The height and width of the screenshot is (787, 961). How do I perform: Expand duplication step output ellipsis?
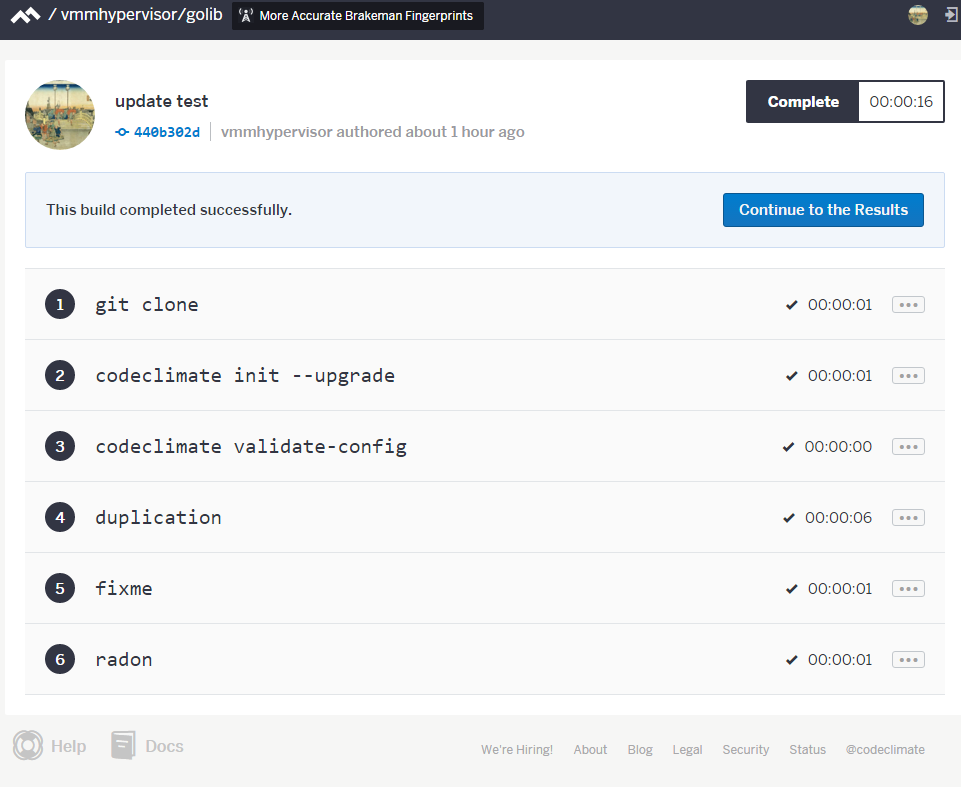tap(908, 518)
